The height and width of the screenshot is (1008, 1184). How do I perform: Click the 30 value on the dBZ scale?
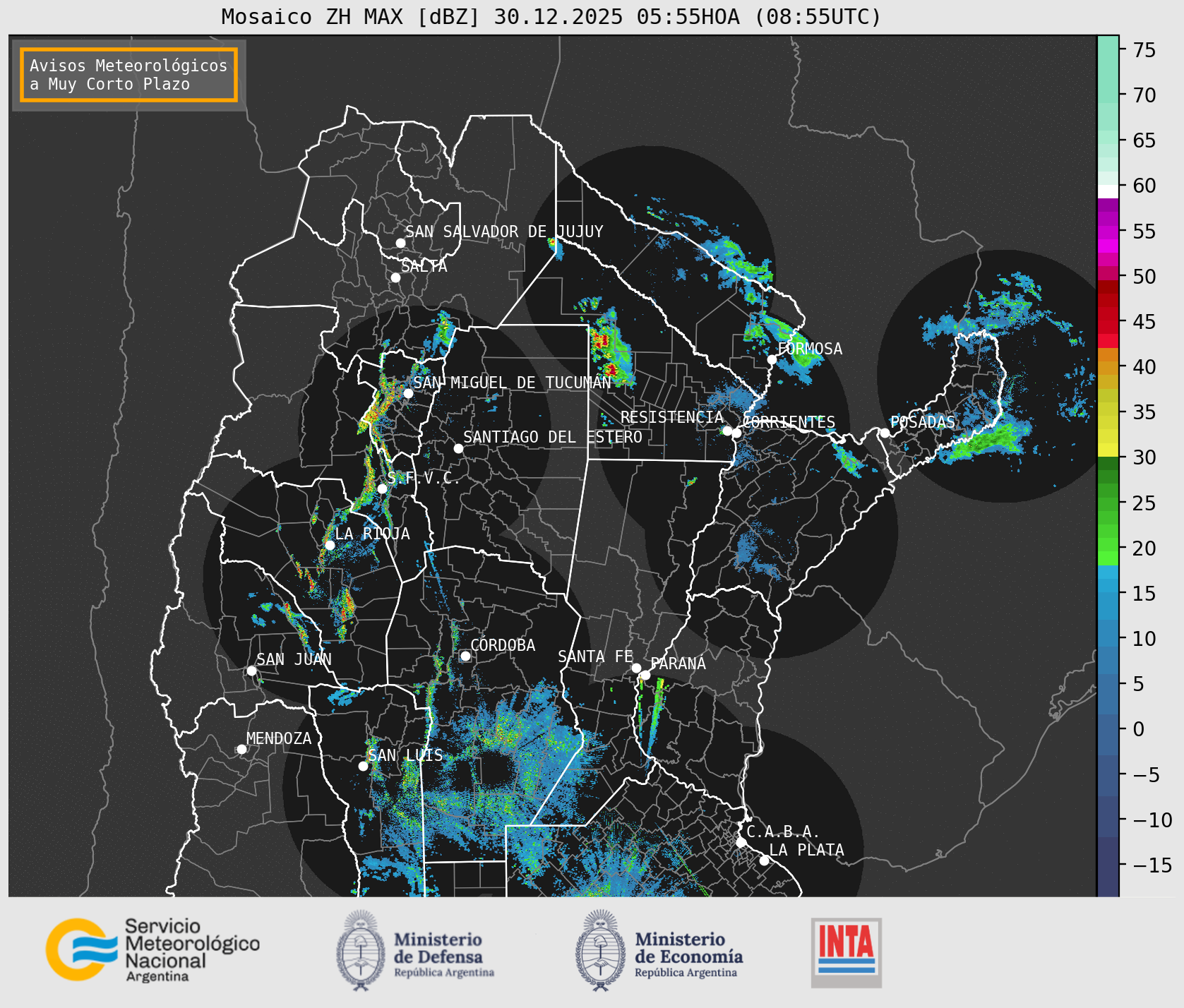tap(1144, 457)
